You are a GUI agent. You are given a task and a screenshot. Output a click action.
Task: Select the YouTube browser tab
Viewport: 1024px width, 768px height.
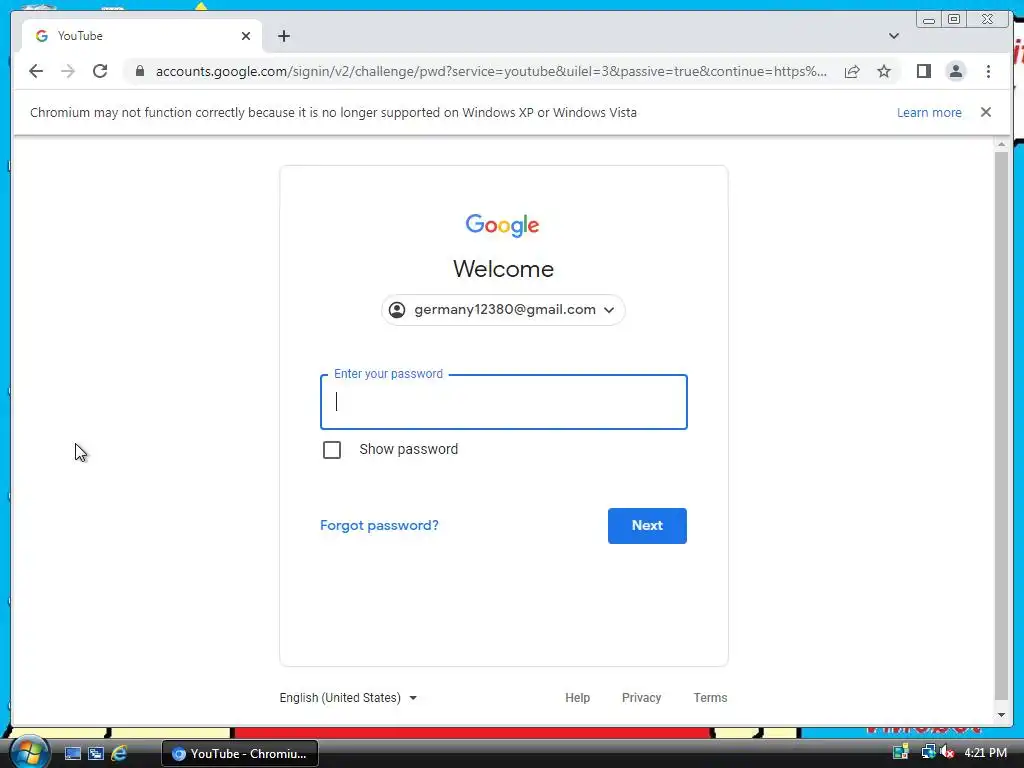click(142, 36)
